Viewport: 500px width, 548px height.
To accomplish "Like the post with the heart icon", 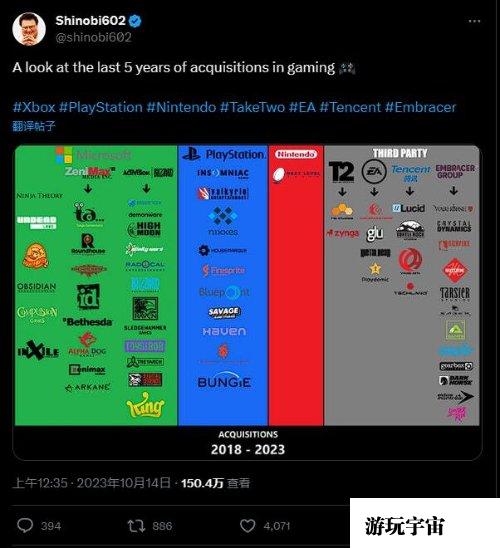I will [x=247, y=526].
